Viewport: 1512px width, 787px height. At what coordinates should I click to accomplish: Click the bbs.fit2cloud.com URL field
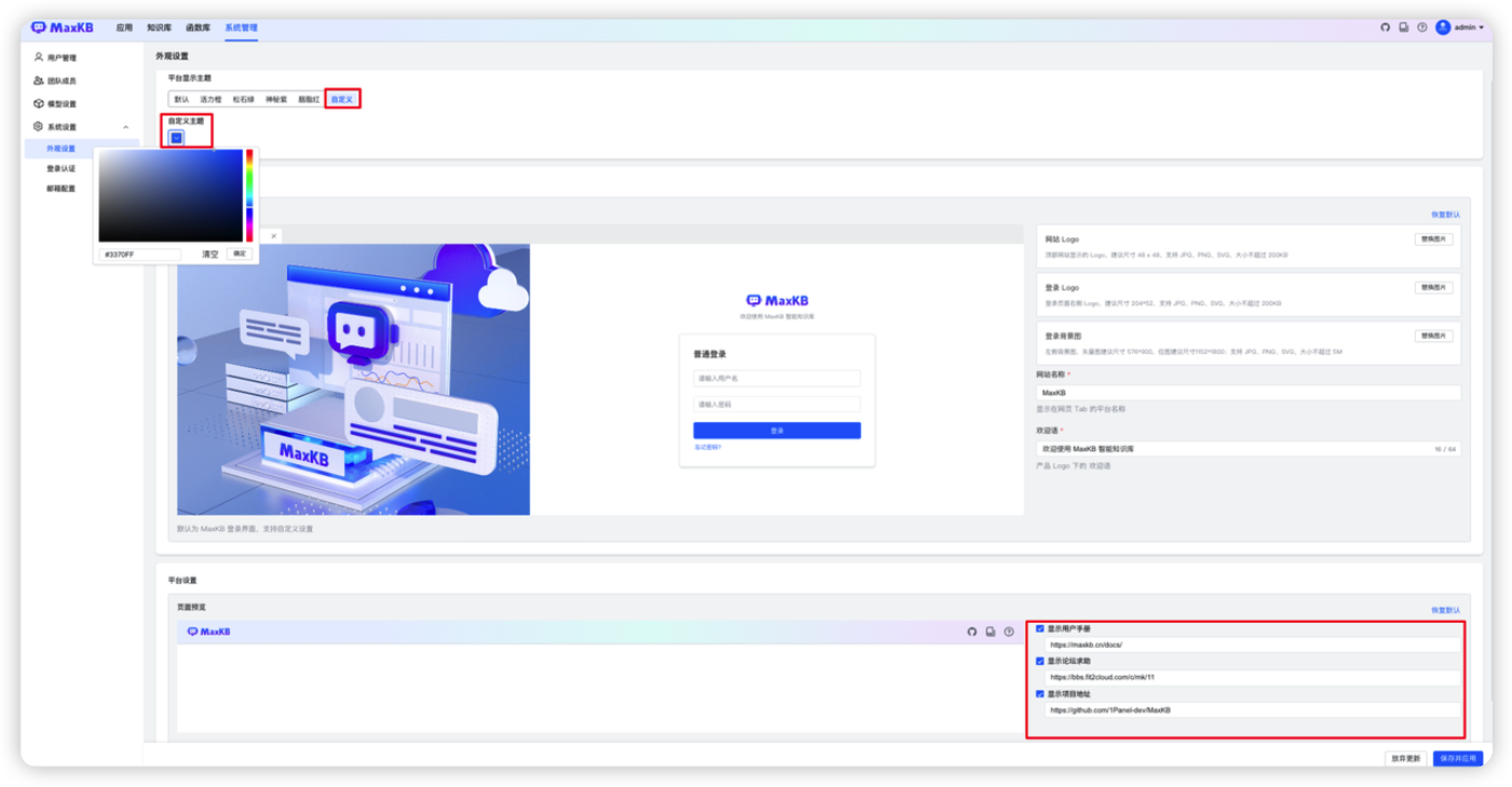pos(1252,677)
